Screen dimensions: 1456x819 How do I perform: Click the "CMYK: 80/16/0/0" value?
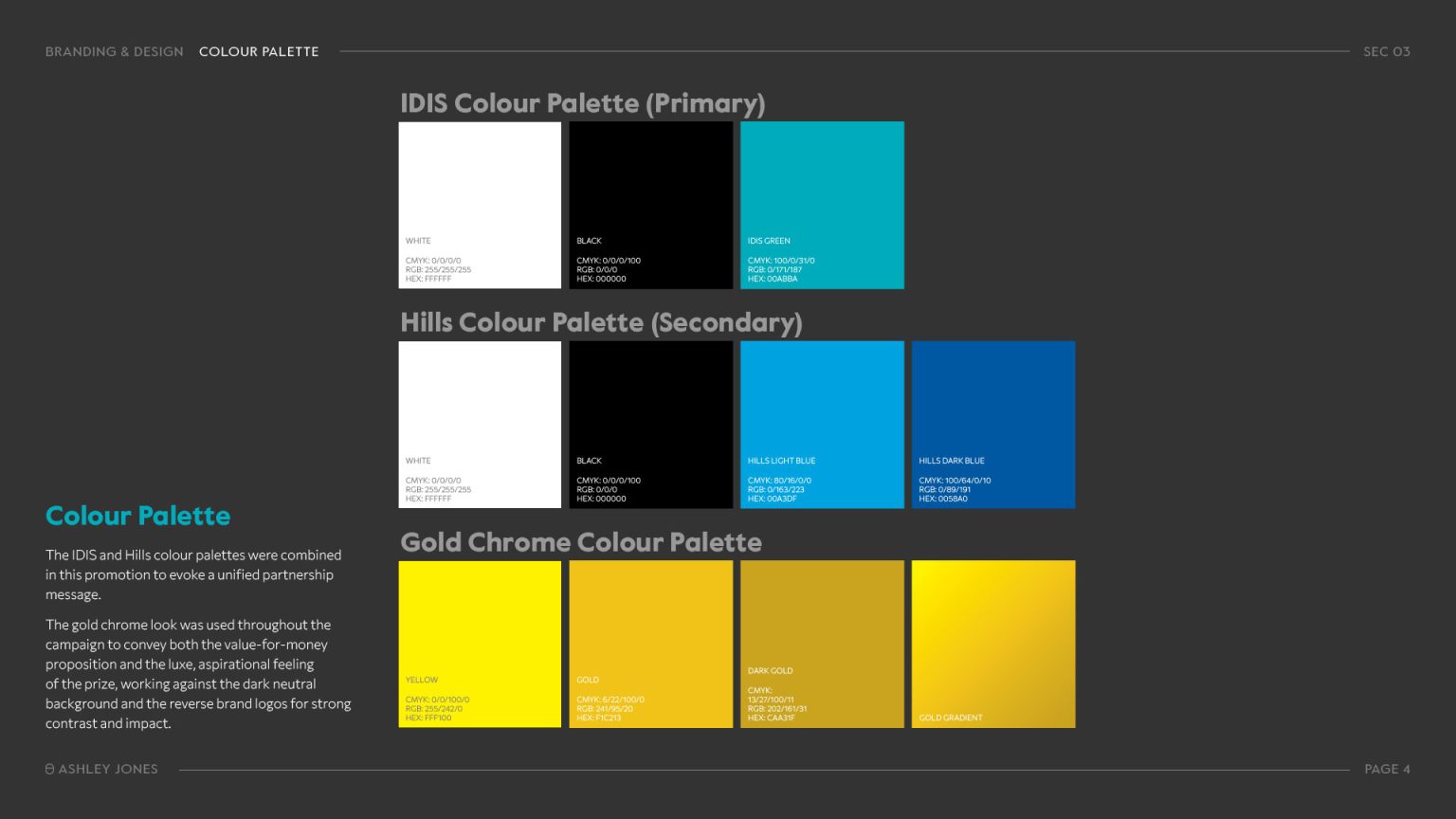779,481
